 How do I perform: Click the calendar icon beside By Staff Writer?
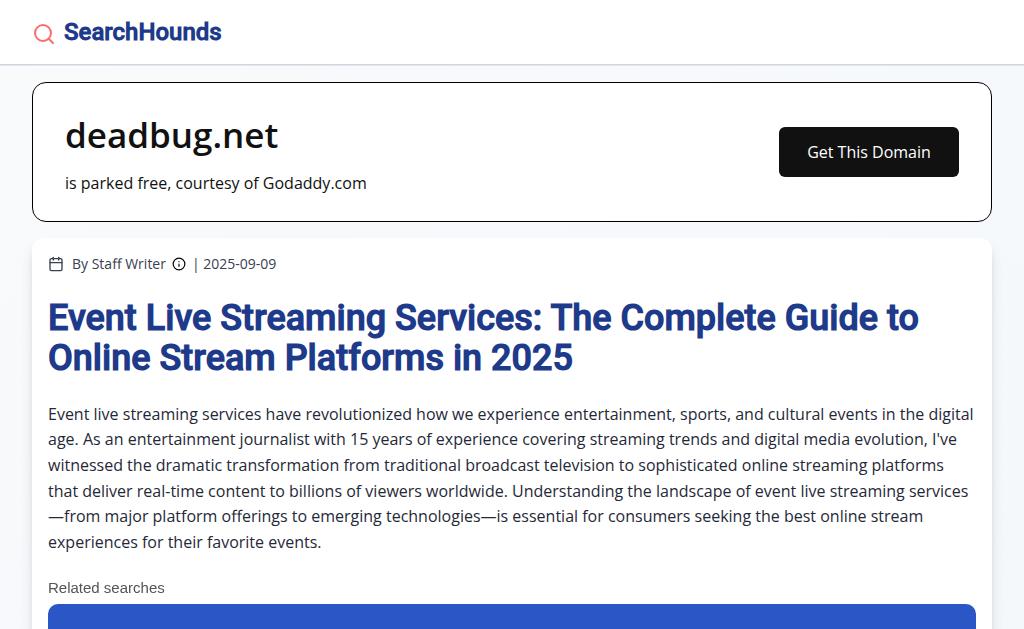pos(56,264)
